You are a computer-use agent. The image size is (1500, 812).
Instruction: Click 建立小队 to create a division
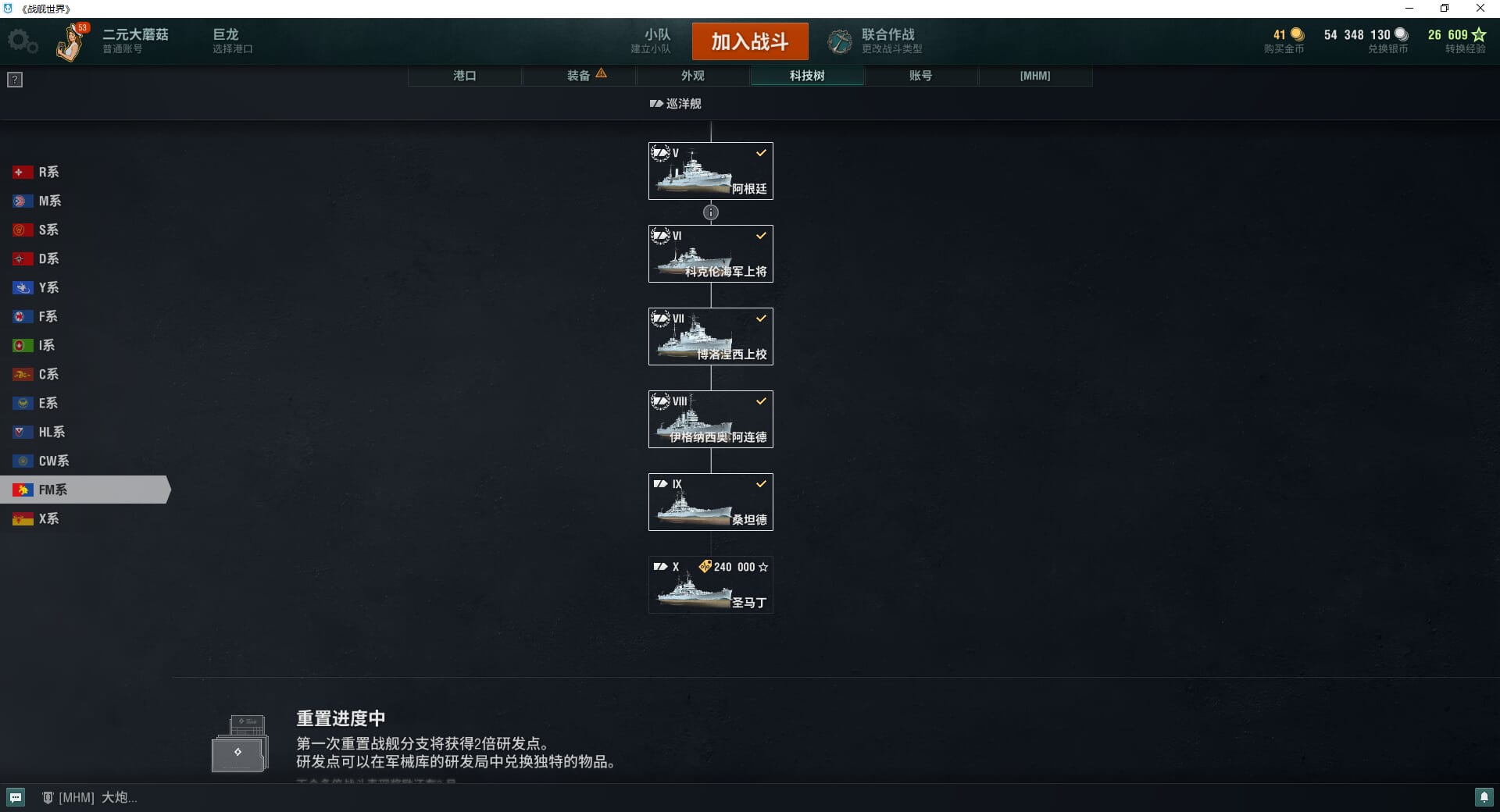(x=651, y=41)
